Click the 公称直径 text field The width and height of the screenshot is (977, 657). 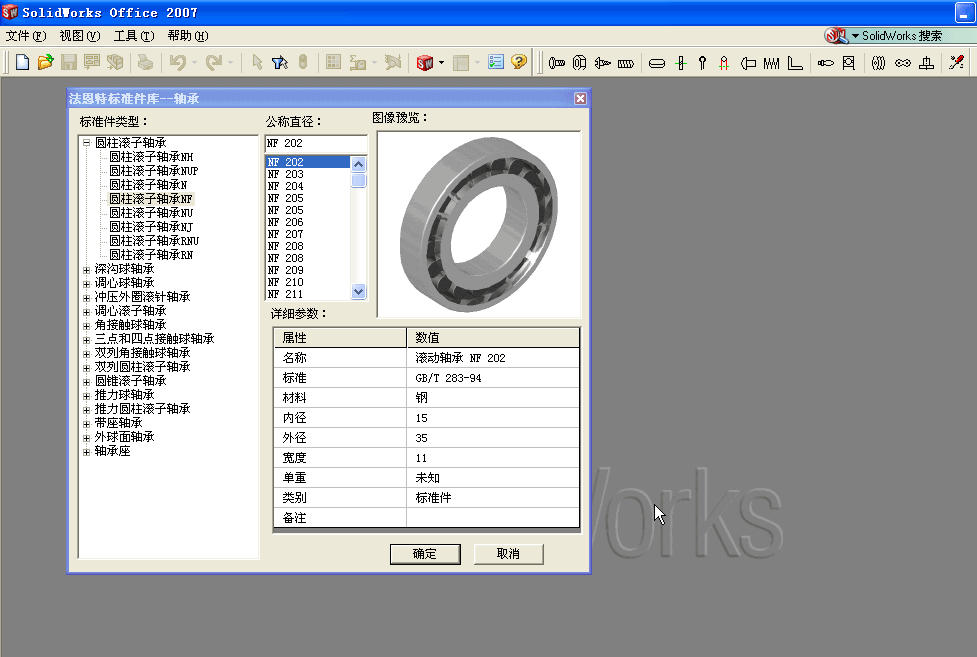tap(316, 143)
